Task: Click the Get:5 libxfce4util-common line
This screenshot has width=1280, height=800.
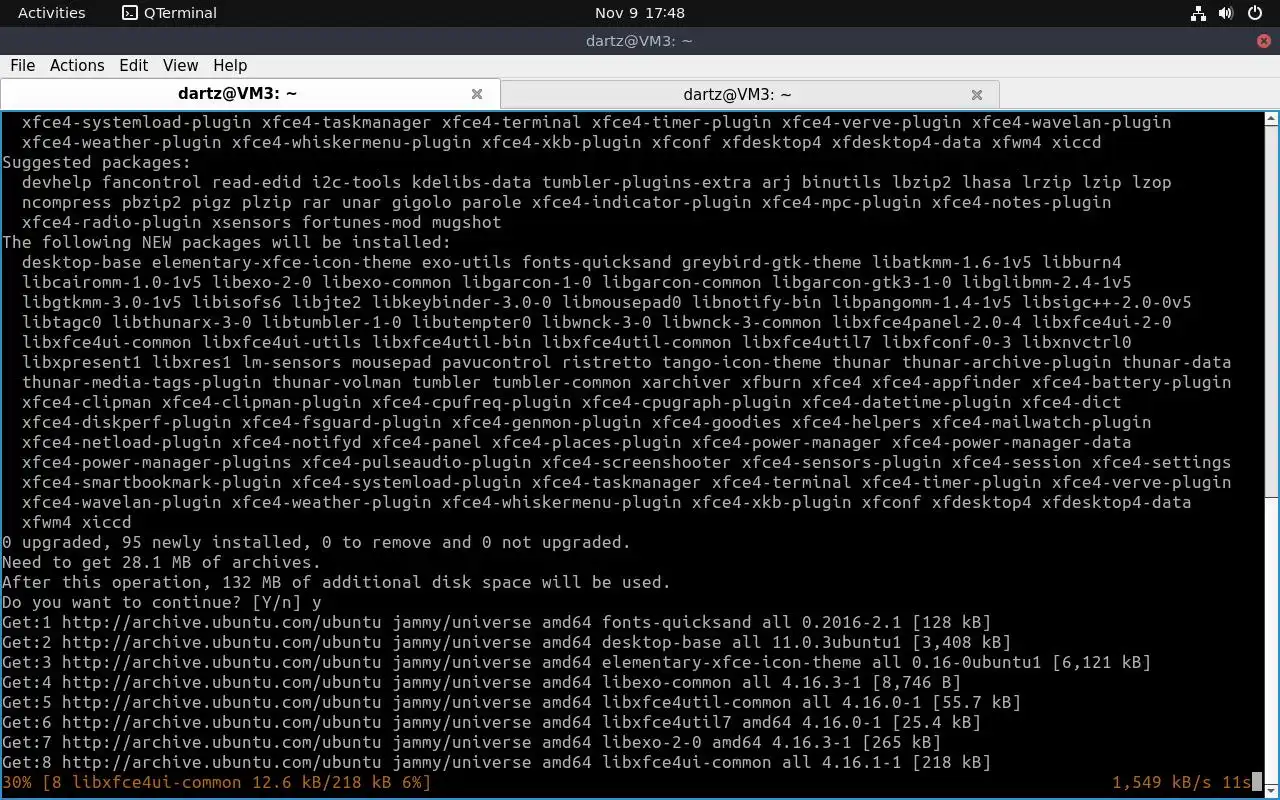Action: tap(511, 702)
